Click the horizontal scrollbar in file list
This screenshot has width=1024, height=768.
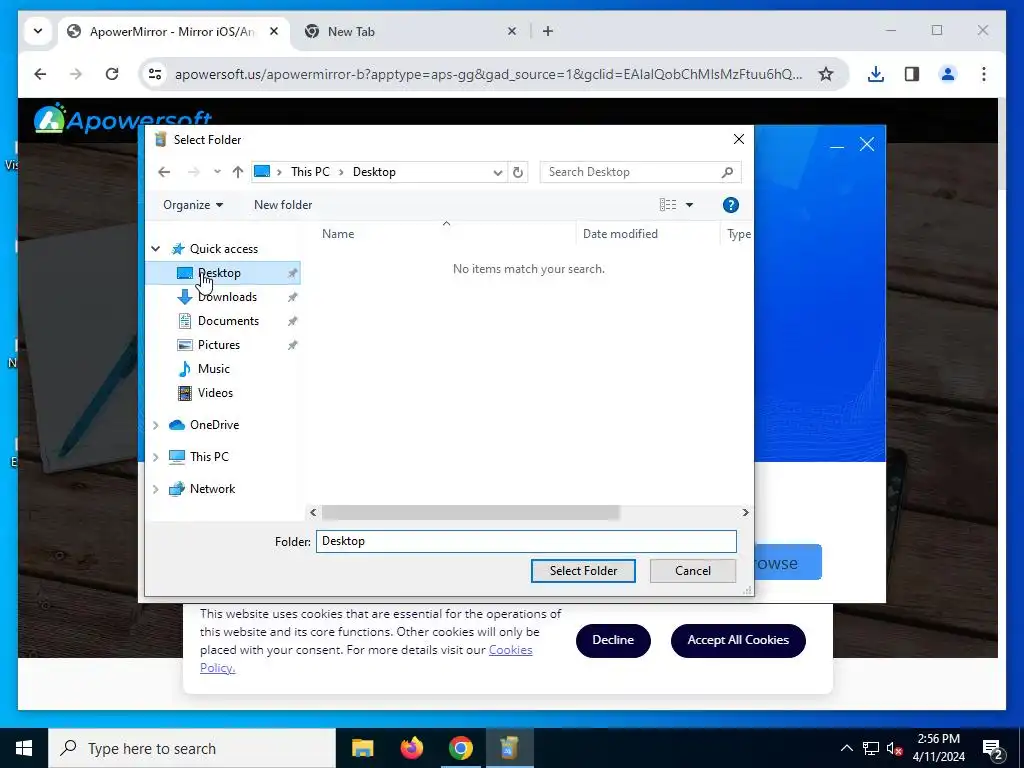click(x=470, y=513)
